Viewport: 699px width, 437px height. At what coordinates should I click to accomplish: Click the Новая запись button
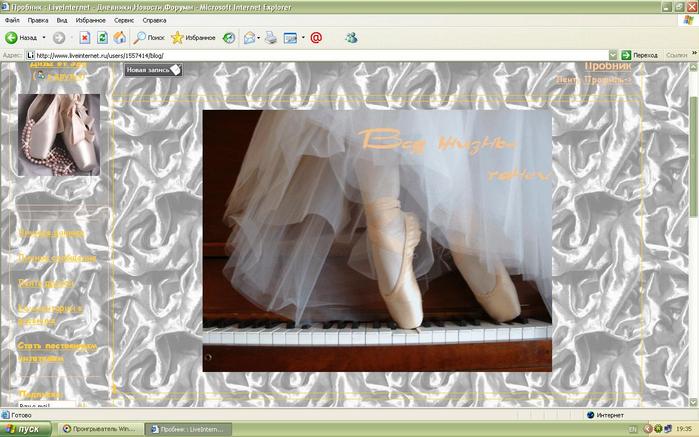tap(153, 70)
